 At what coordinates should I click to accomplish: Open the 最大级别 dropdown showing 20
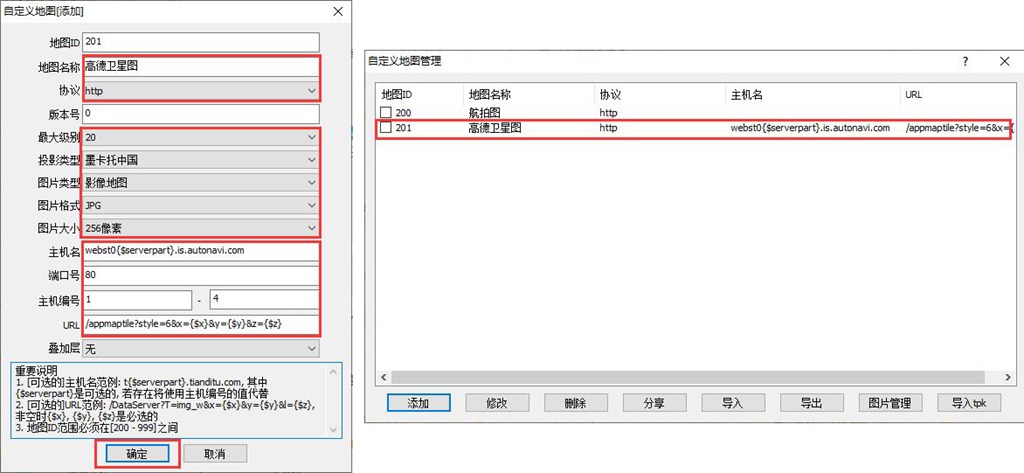pyautogui.click(x=200, y=137)
